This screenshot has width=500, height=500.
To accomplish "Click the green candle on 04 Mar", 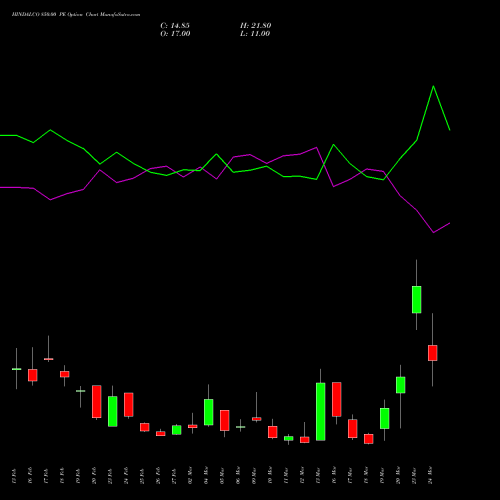I will click(x=209, y=412).
